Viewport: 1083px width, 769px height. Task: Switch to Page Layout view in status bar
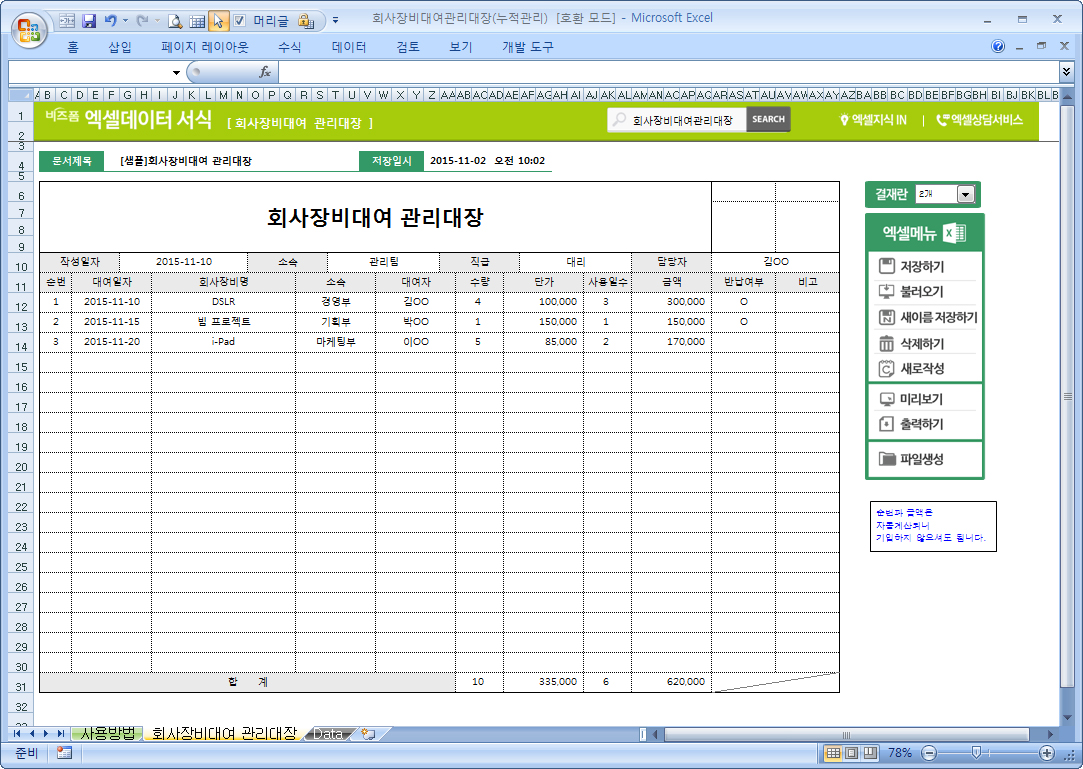point(852,753)
